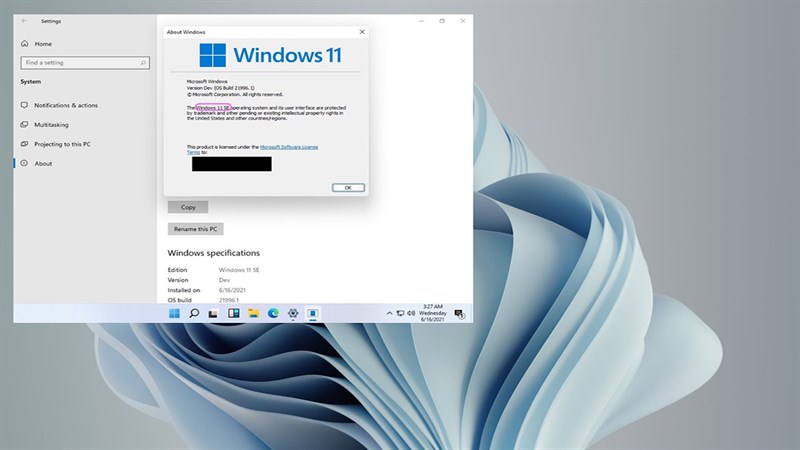Screen dimensions: 800x450
Task: Launch File Explorer from the taskbar
Action: pos(254,313)
